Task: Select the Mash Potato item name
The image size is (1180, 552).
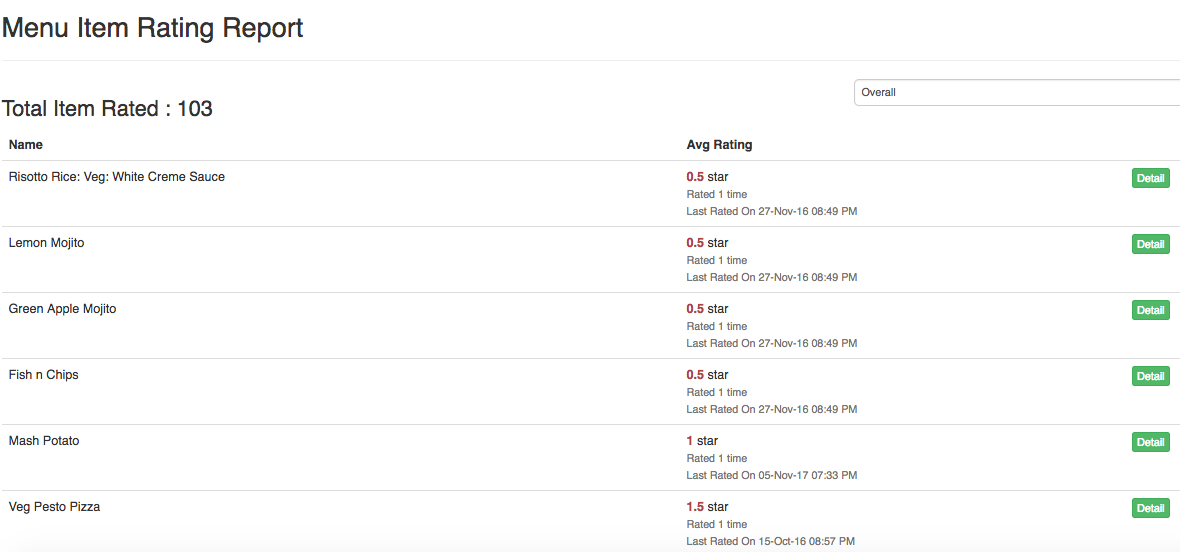Action: click(44, 441)
